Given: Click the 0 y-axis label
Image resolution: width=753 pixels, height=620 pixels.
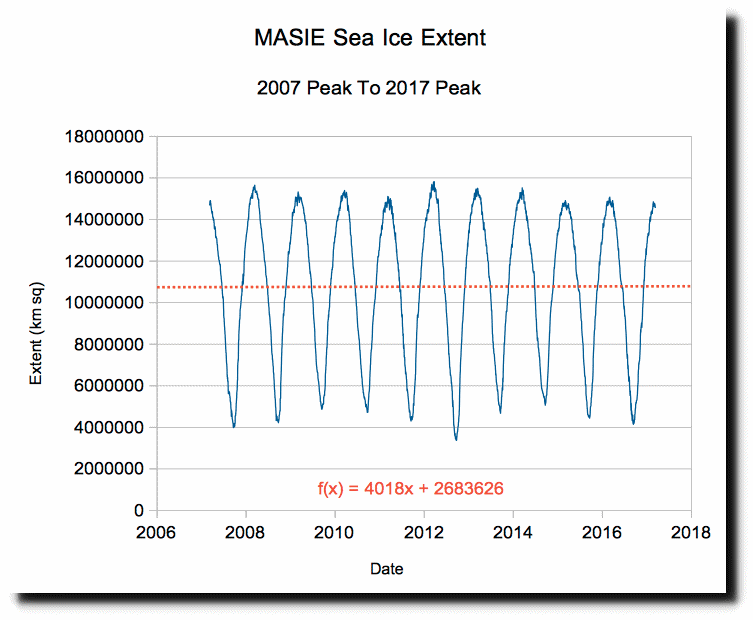Looking at the screenshot, I should click(139, 510).
